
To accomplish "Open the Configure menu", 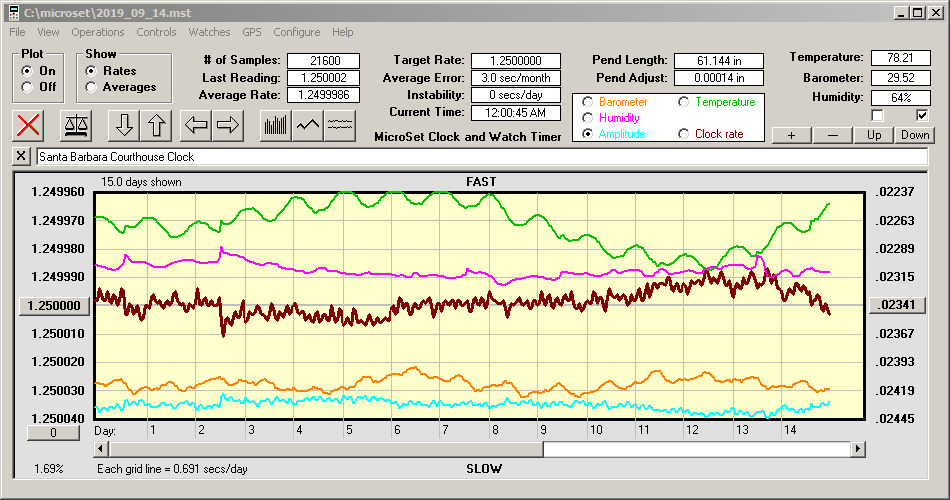I will coord(297,32).
